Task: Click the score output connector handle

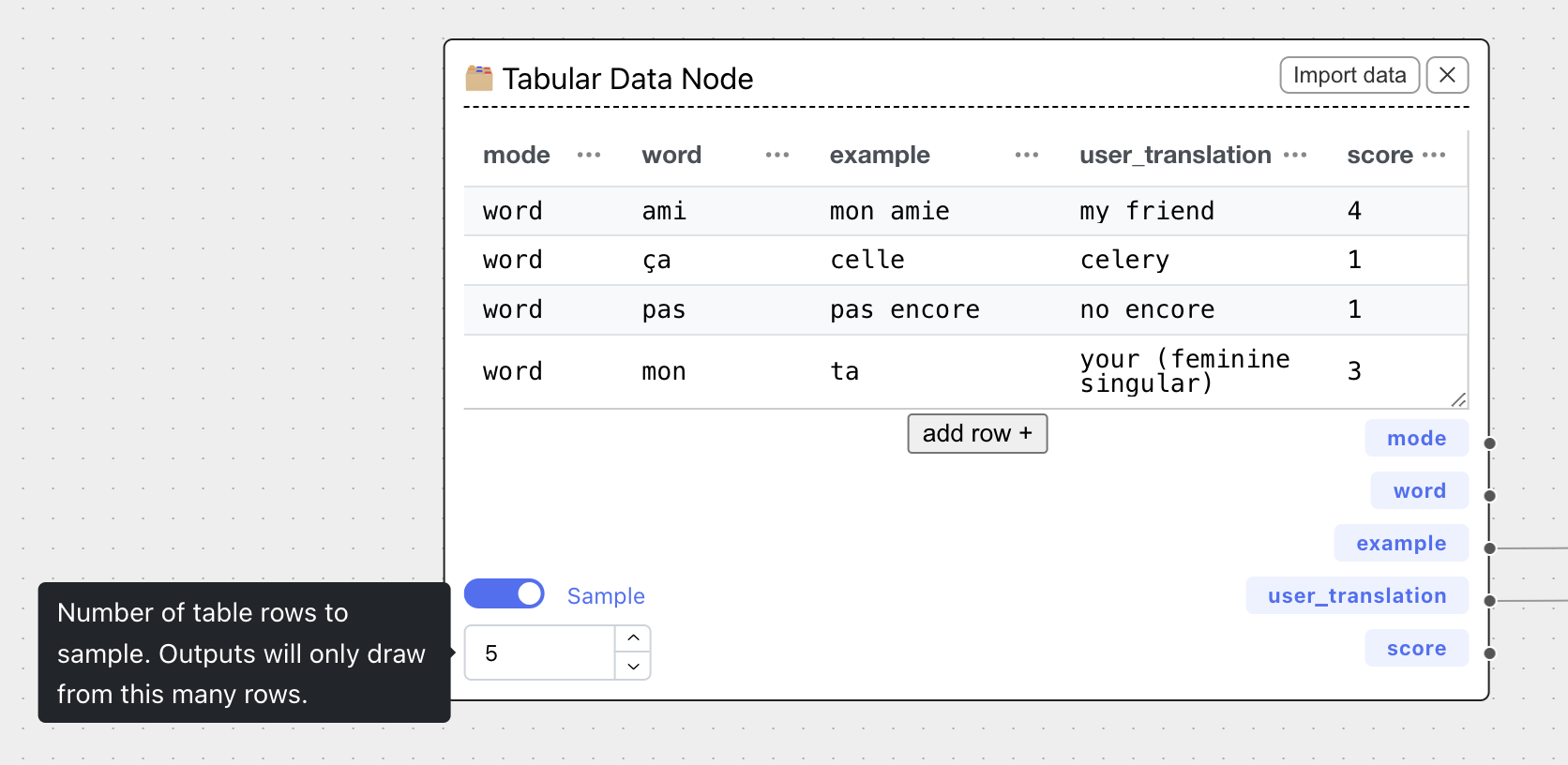Action: point(1489,653)
